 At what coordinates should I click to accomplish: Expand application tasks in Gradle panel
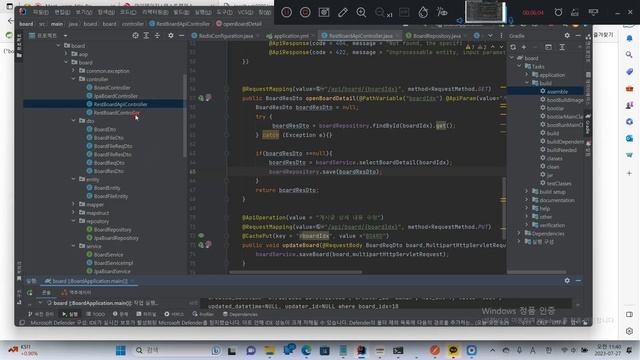pyautogui.click(x=527, y=75)
